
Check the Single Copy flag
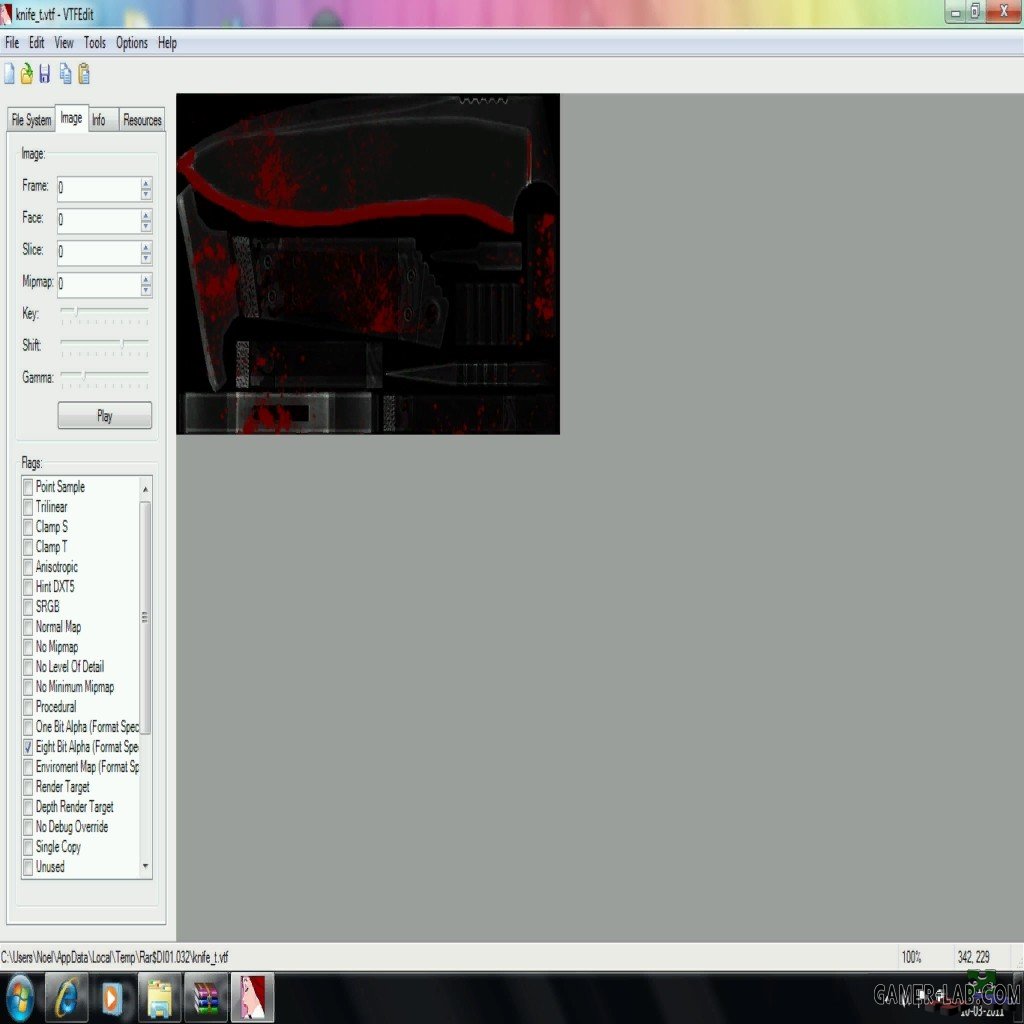pos(28,848)
